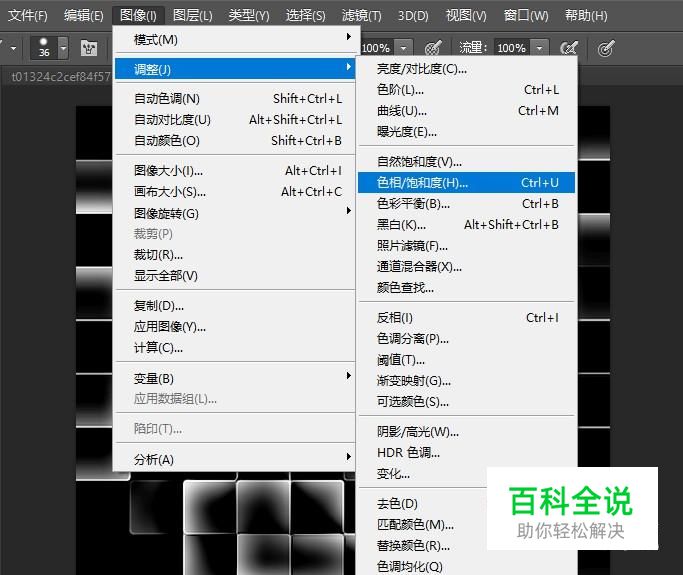The width and height of the screenshot is (683, 575).
Task: Open the 图像(I) menu
Action: 138,16
